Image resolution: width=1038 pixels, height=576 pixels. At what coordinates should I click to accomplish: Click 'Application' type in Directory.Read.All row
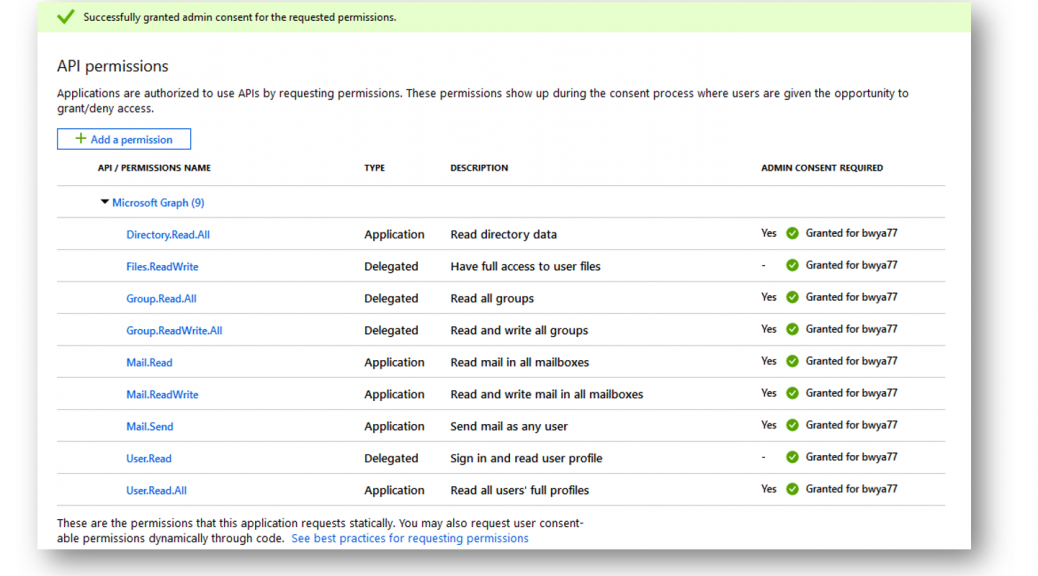(x=395, y=234)
